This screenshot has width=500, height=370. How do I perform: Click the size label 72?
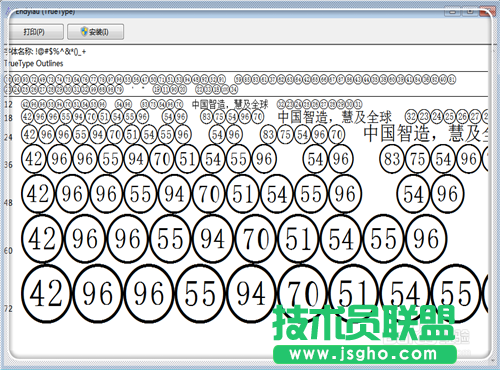click(8, 309)
